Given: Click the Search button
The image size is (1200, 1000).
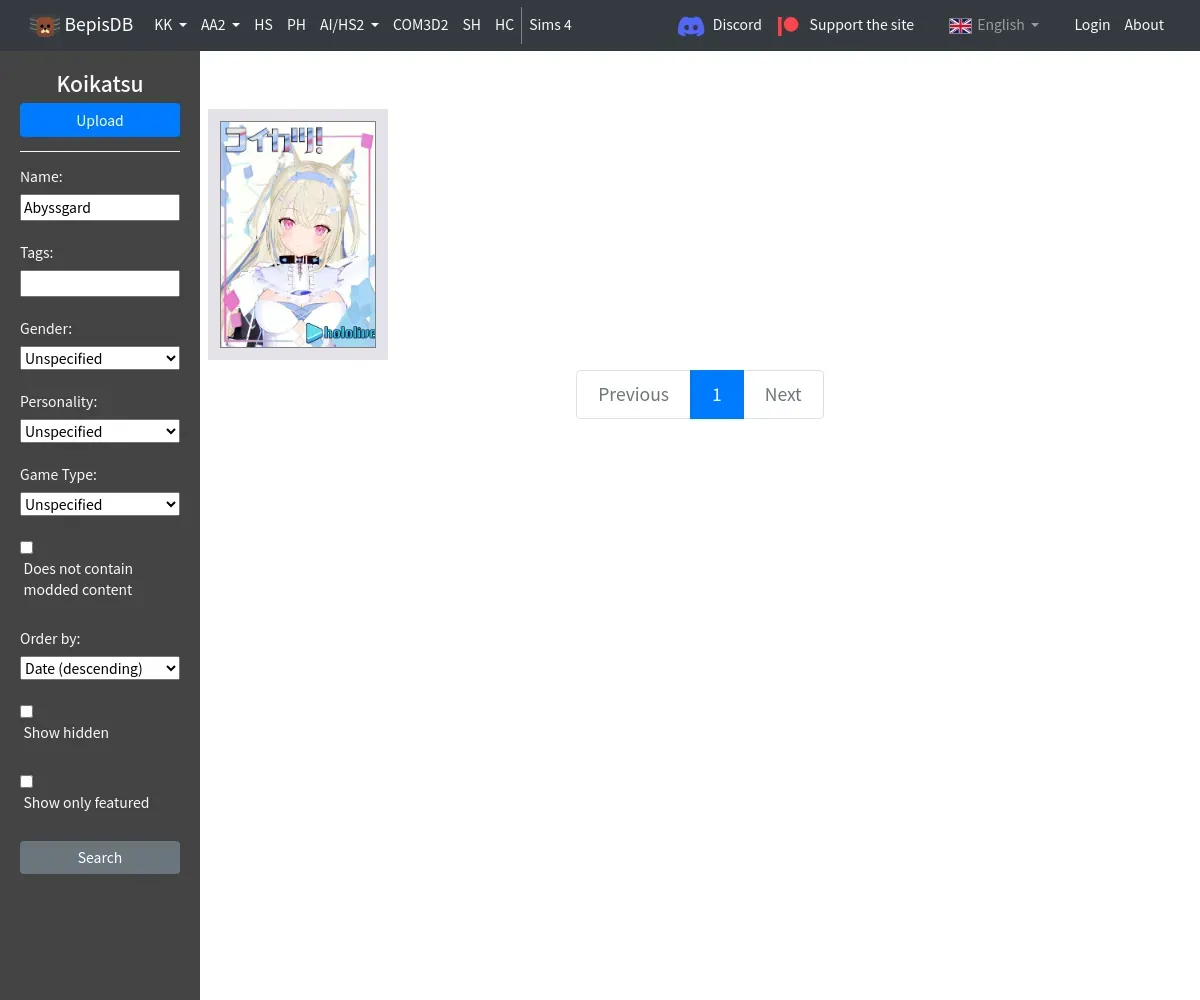Looking at the screenshot, I should [x=100, y=857].
